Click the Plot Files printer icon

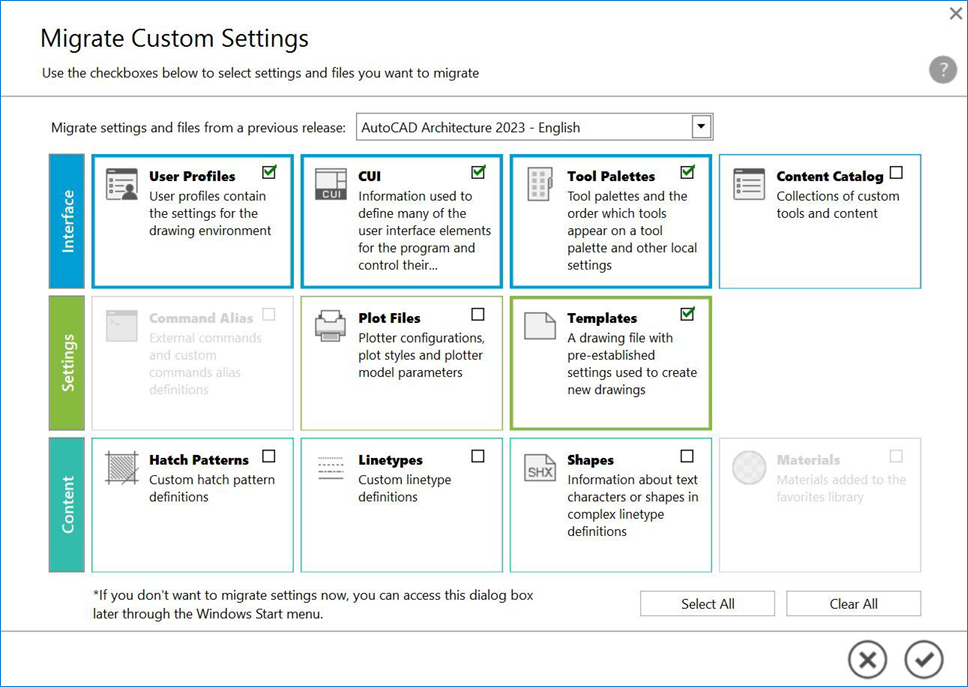[330, 326]
